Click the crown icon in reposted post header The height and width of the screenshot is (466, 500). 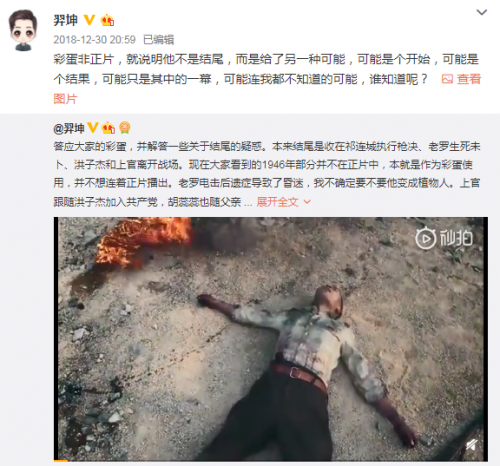(x=108, y=128)
